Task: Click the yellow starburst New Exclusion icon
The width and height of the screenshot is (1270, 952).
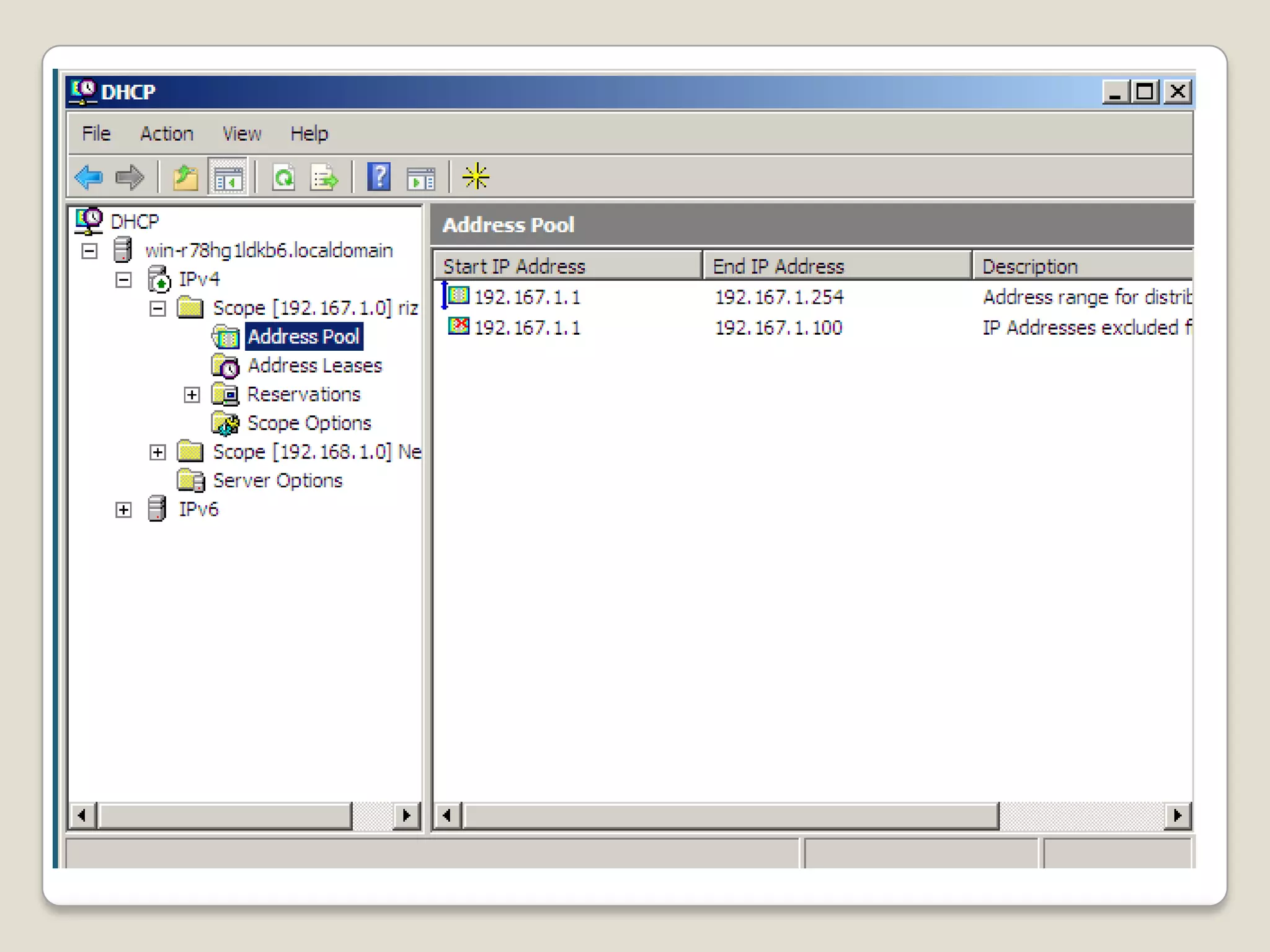Action: [476, 177]
